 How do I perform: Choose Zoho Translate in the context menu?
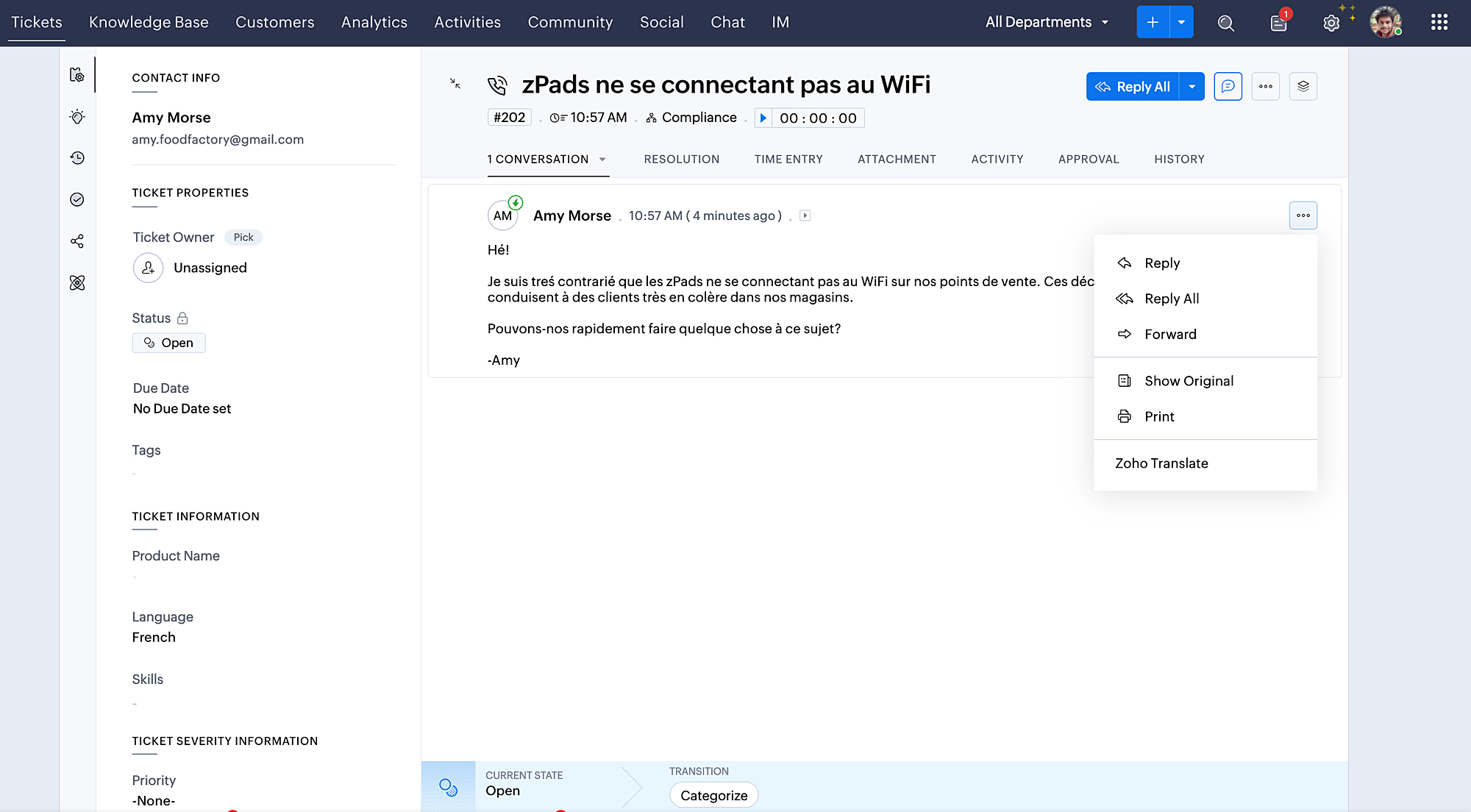[1161, 463]
